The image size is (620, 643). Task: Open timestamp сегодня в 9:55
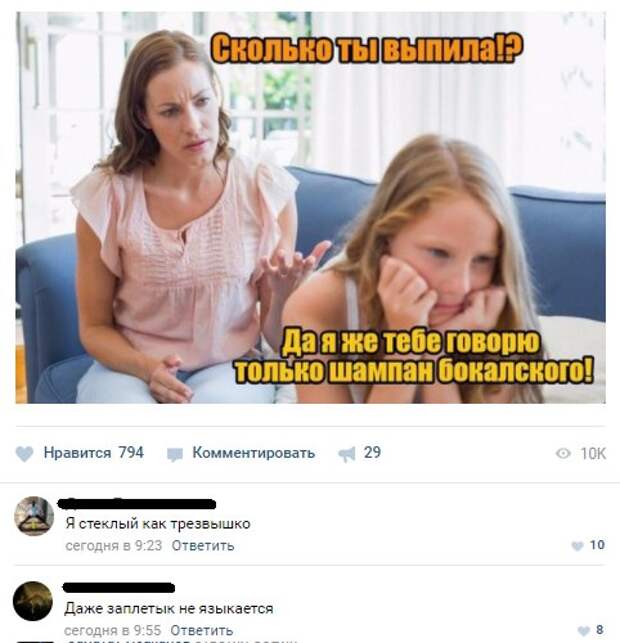(112, 630)
